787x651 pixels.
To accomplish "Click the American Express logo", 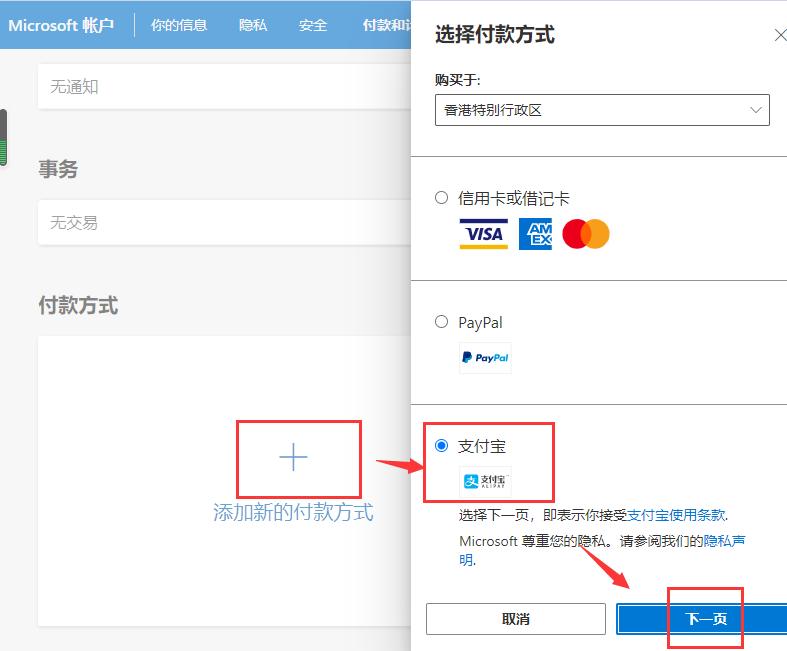I will point(535,234).
